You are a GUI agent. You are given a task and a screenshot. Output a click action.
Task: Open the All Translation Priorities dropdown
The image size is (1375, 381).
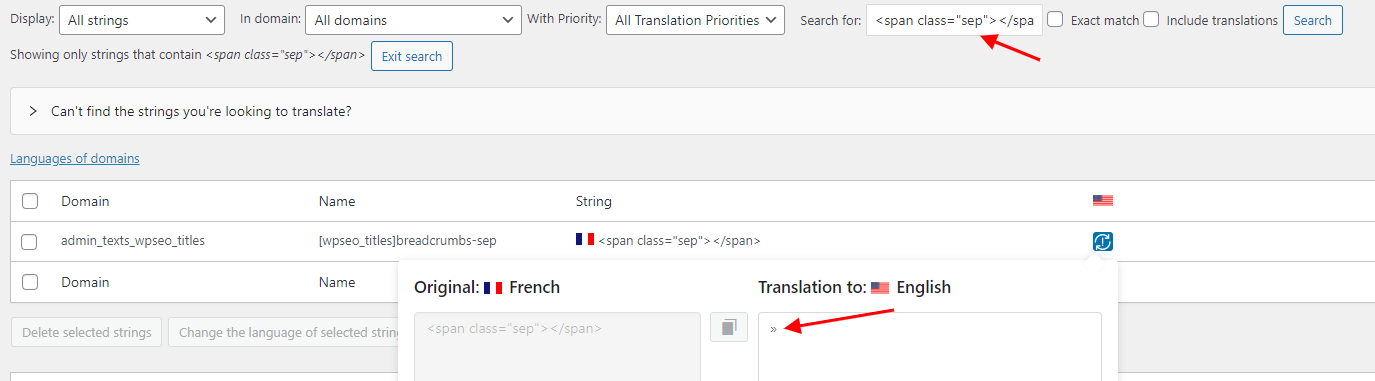tap(695, 20)
